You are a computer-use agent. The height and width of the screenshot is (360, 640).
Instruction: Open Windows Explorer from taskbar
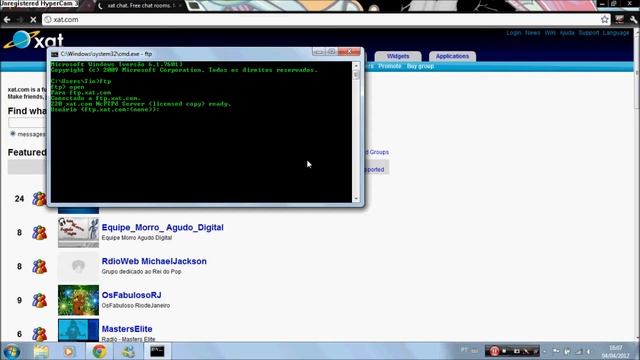[41, 351]
